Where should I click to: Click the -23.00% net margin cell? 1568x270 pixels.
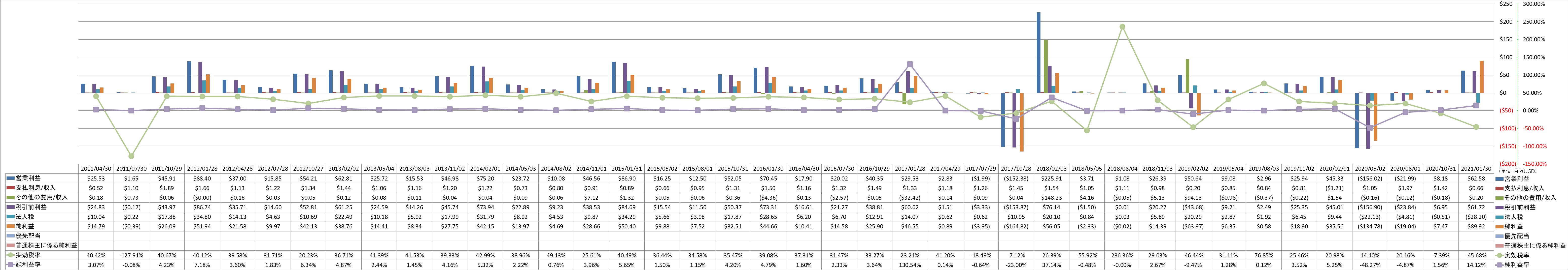coord(1016,265)
